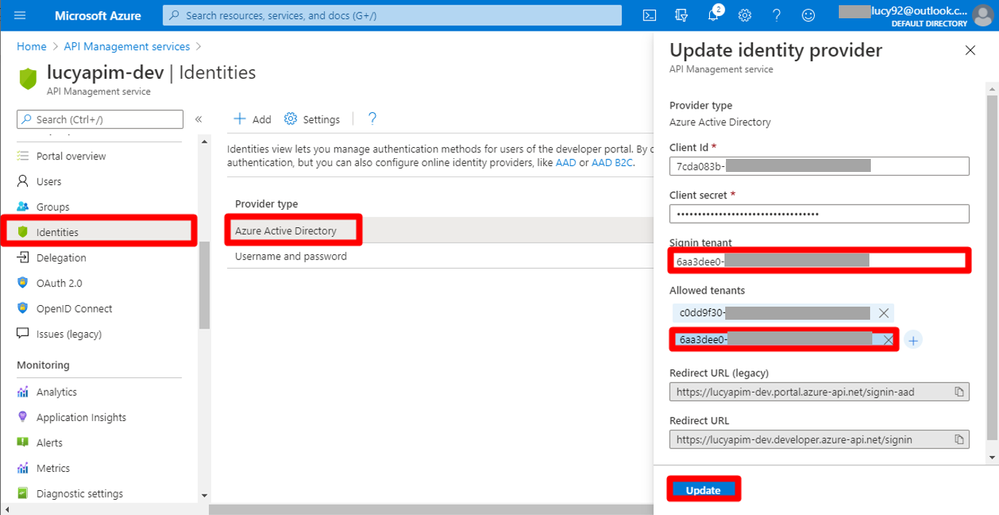This screenshot has height=515, width=999.
Task: Open the Azure portal hamburger menu
Action: click(20, 15)
